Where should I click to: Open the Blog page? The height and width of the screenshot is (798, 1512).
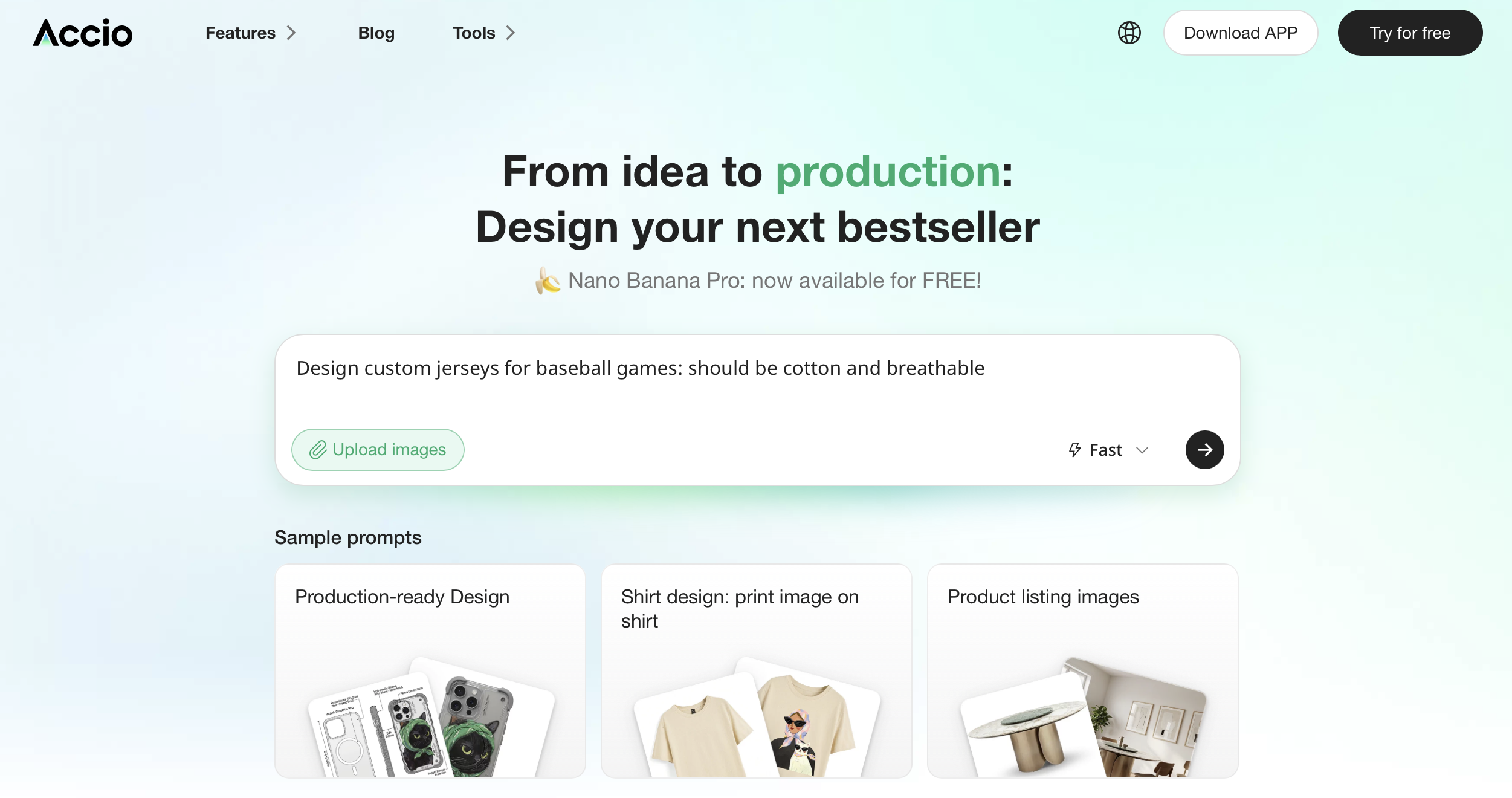click(x=376, y=33)
